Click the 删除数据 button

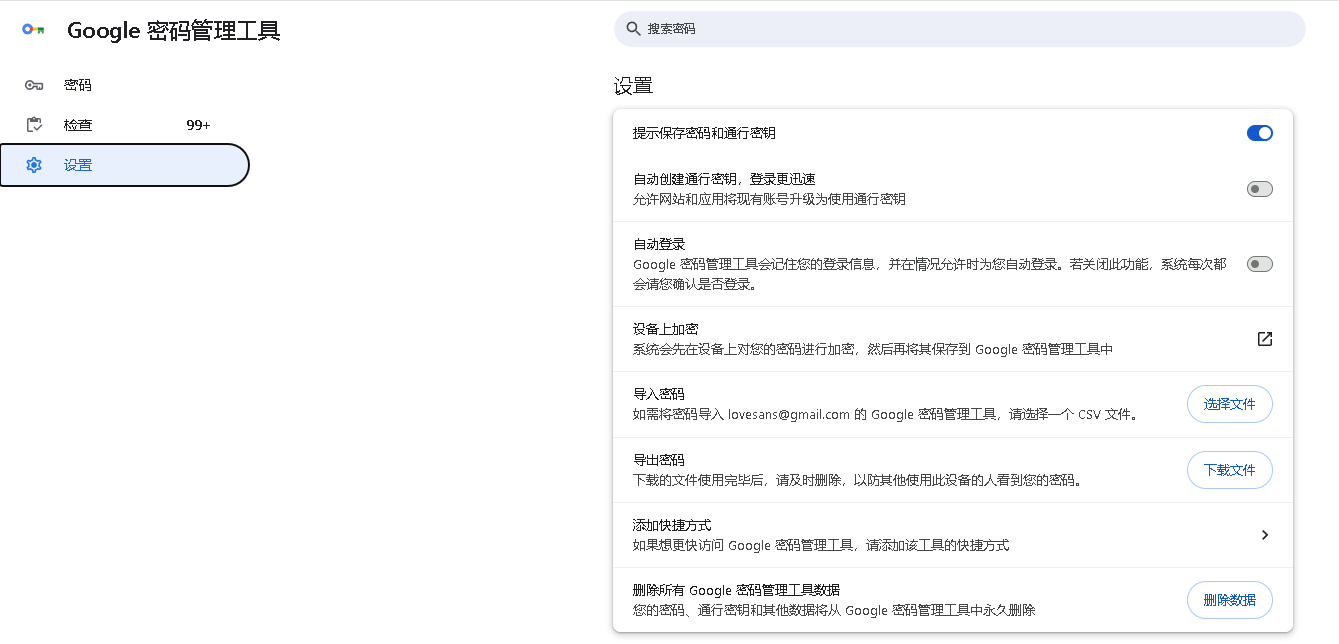(x=1230, y=600)
